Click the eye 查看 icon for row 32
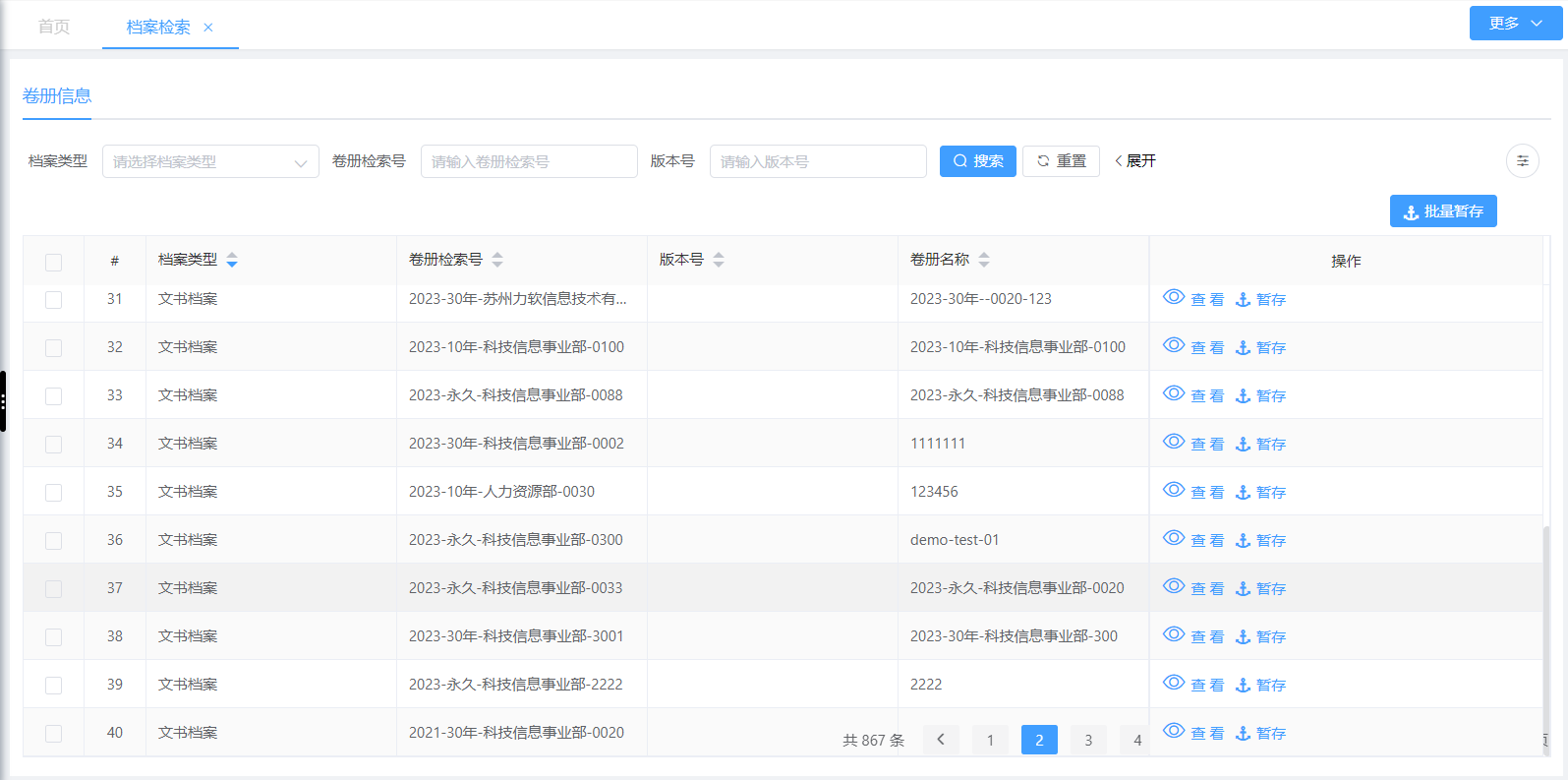The image size is (1568, 780). 1174,345
